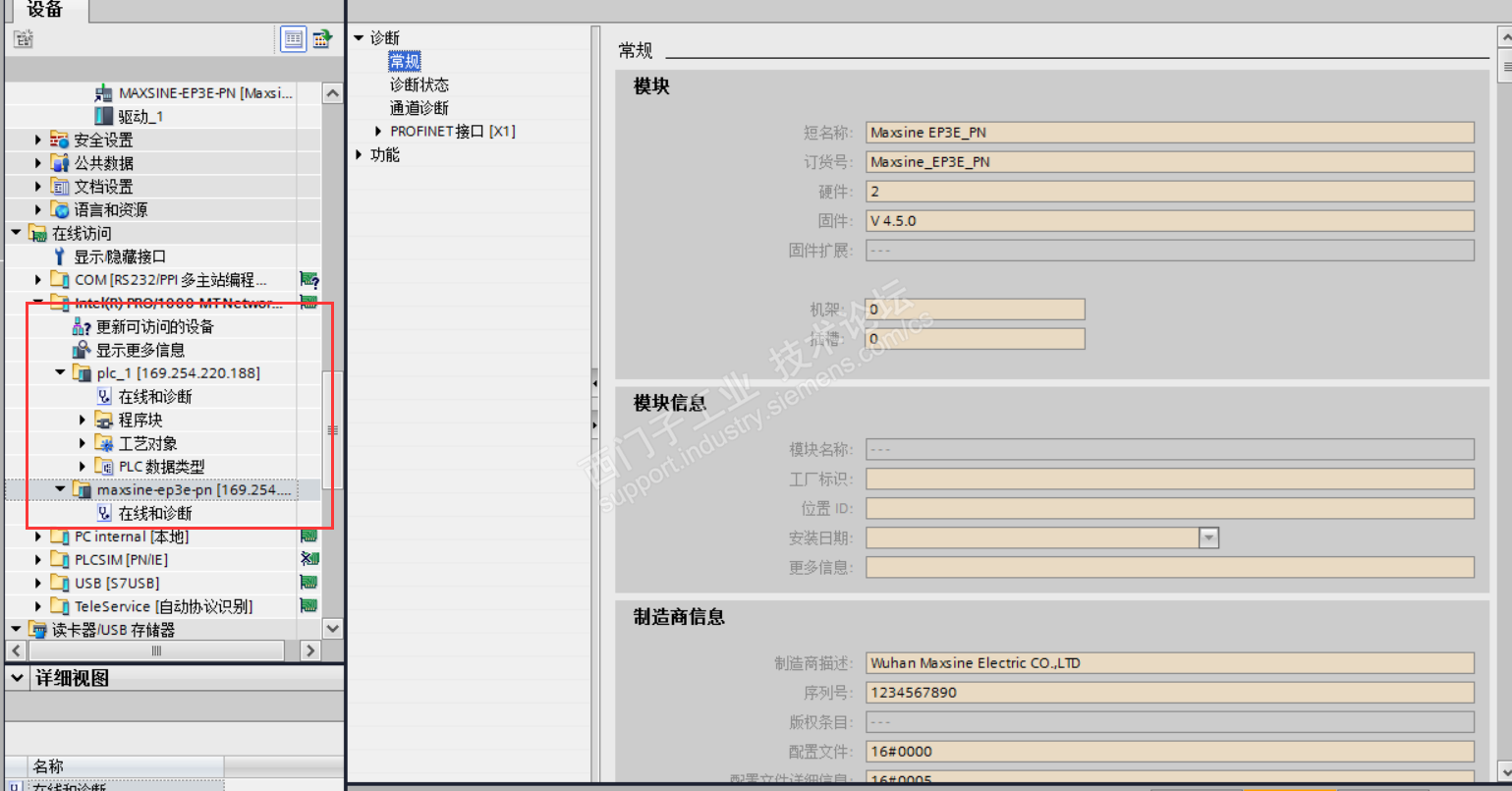Click the interface status icon on the PC internal row
Image resolution: width=1512 pixels, height=791 pixels.
click(308, 537)
